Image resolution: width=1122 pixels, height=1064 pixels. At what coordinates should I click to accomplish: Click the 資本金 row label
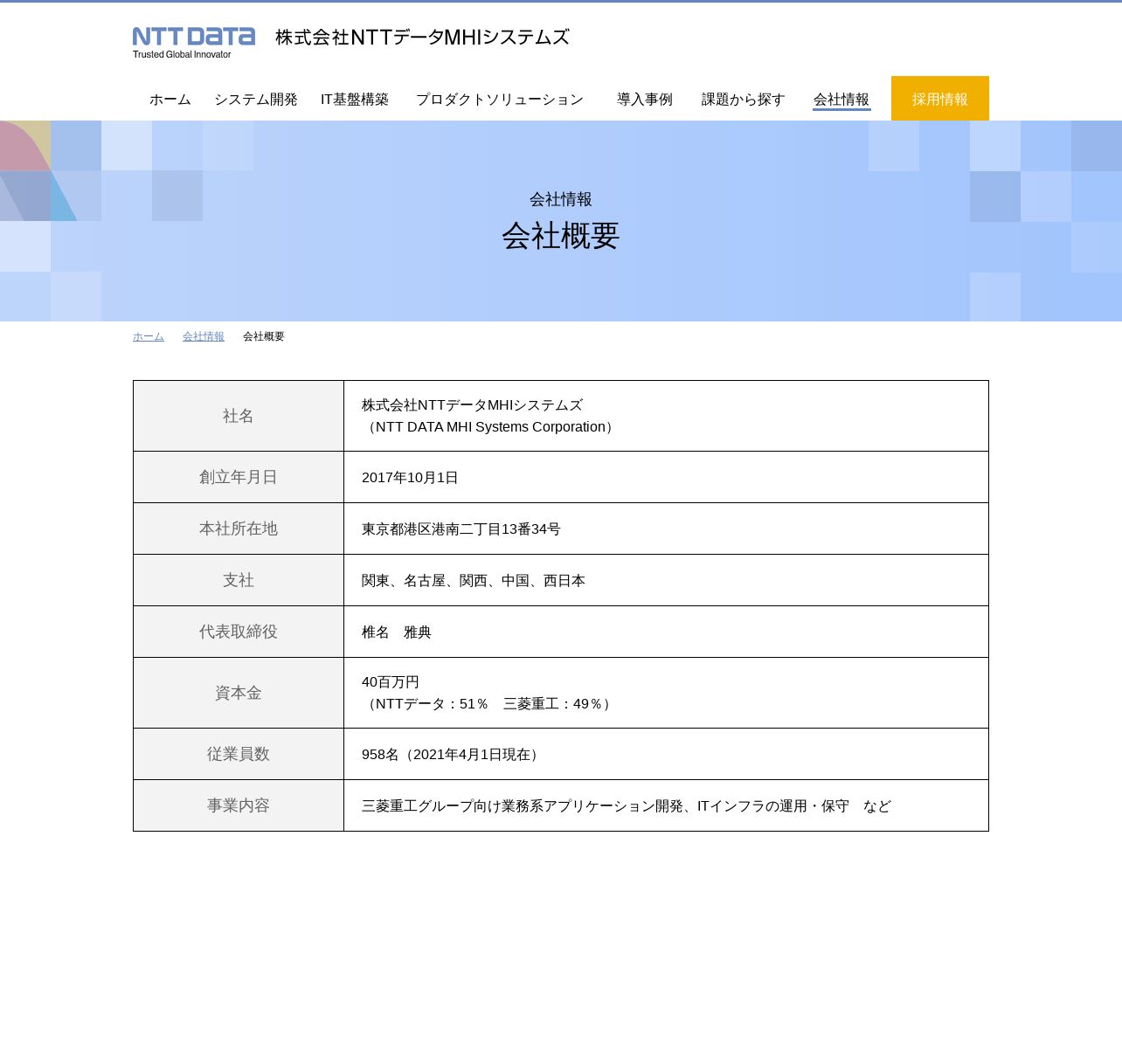239,693
